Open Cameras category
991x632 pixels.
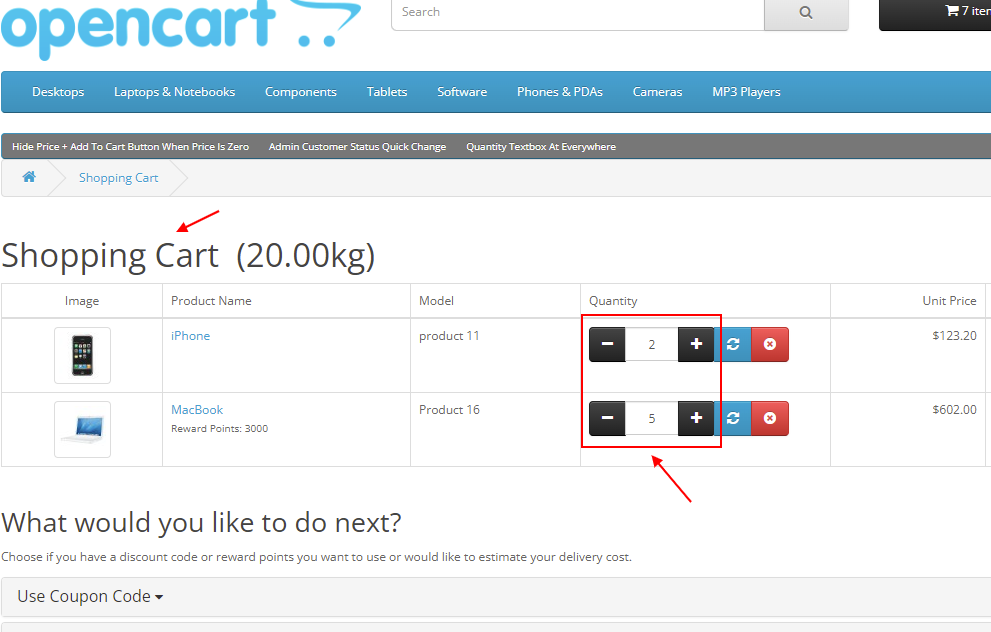(x=657, y=92)
